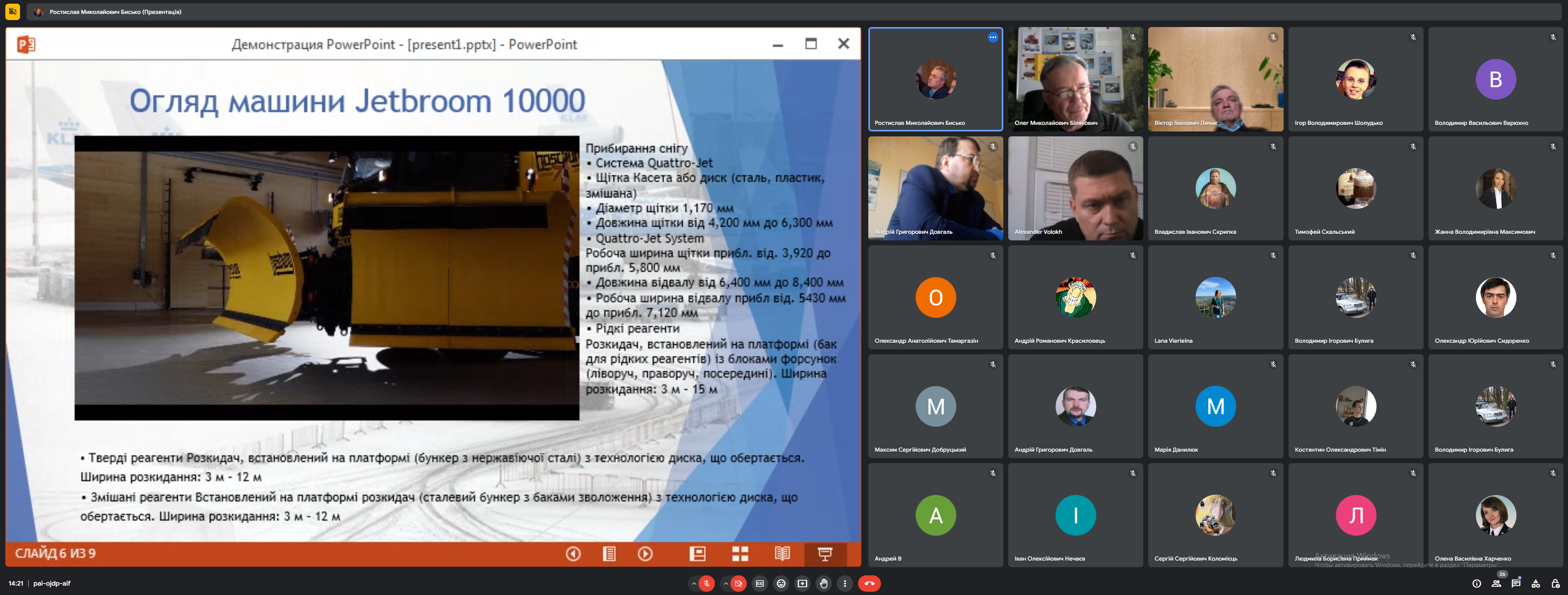
Task: Expand video settings chevron beside the camera
Action: tap(725, 584)
